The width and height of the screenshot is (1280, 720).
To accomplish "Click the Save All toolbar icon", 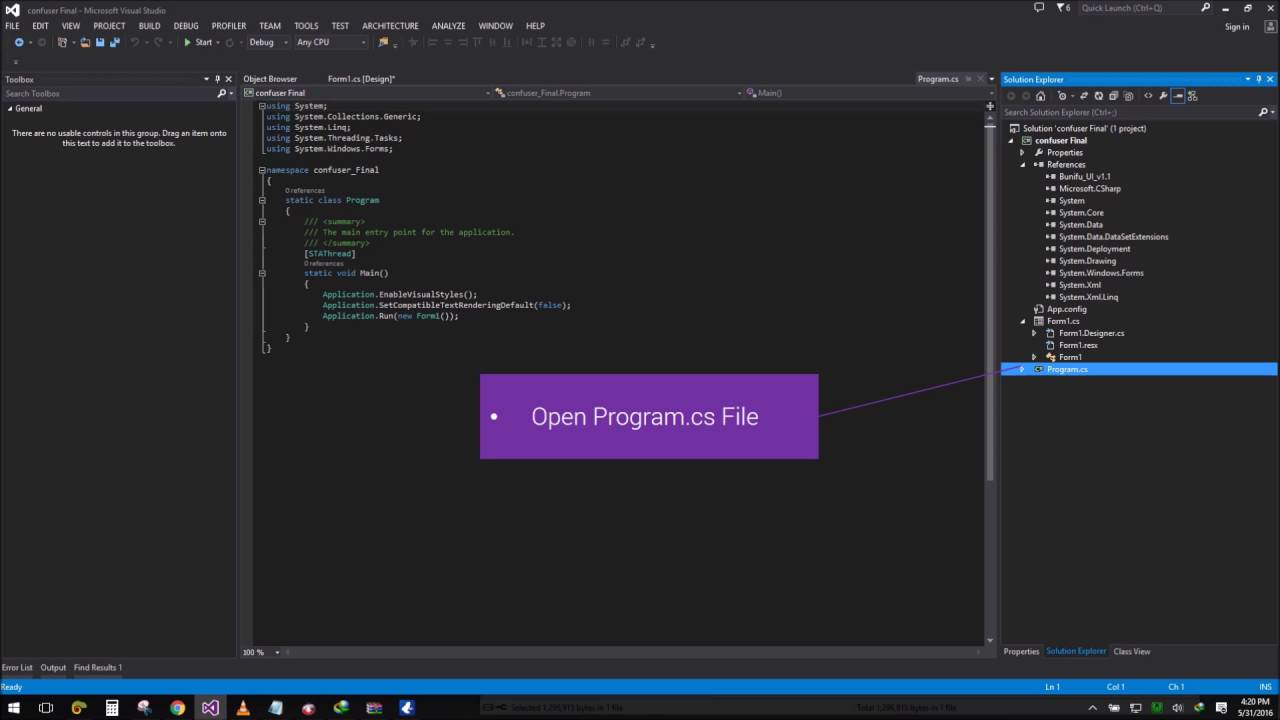I will (115, 42).
